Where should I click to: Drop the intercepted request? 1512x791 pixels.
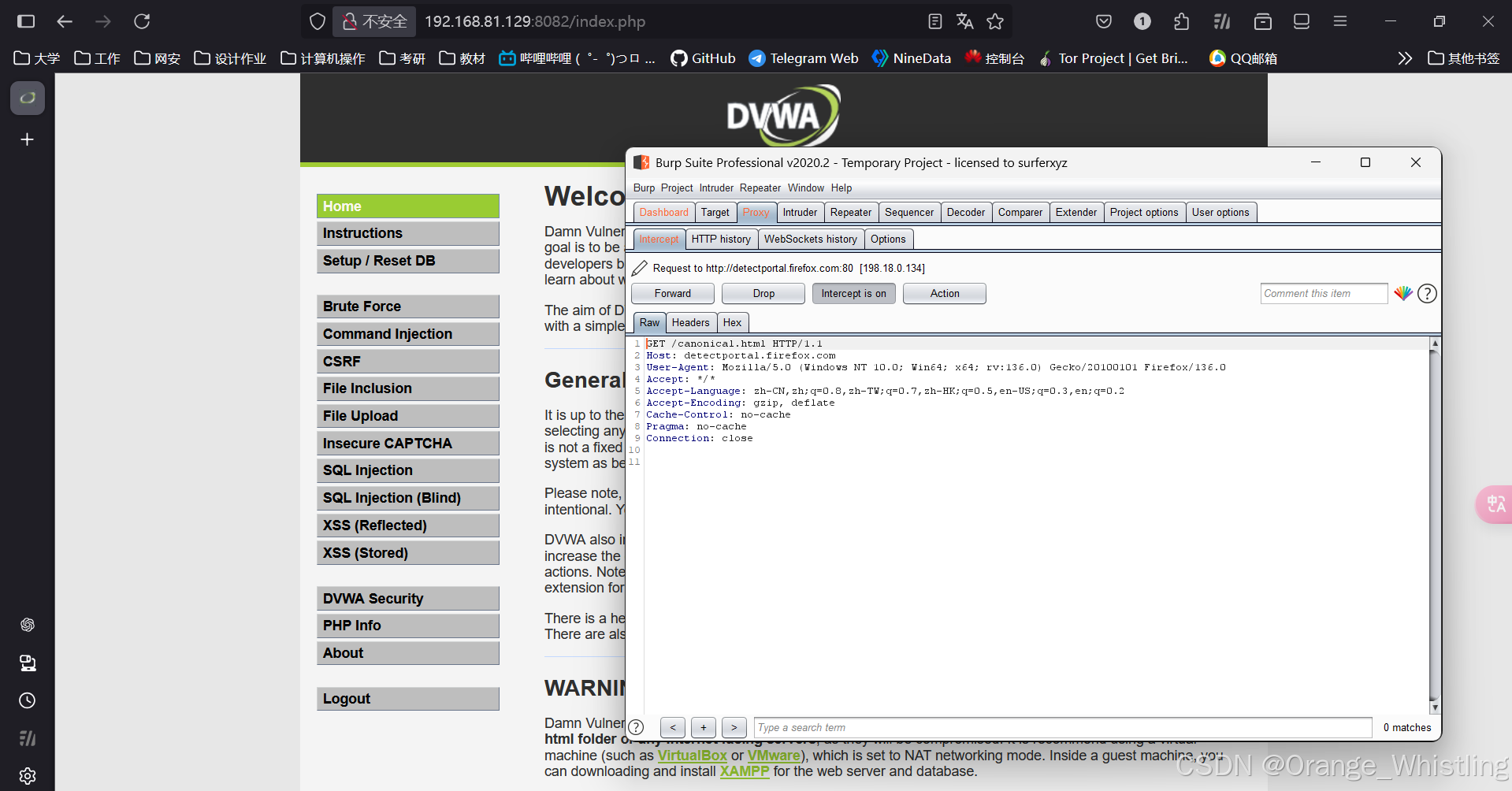coord(763,294)
